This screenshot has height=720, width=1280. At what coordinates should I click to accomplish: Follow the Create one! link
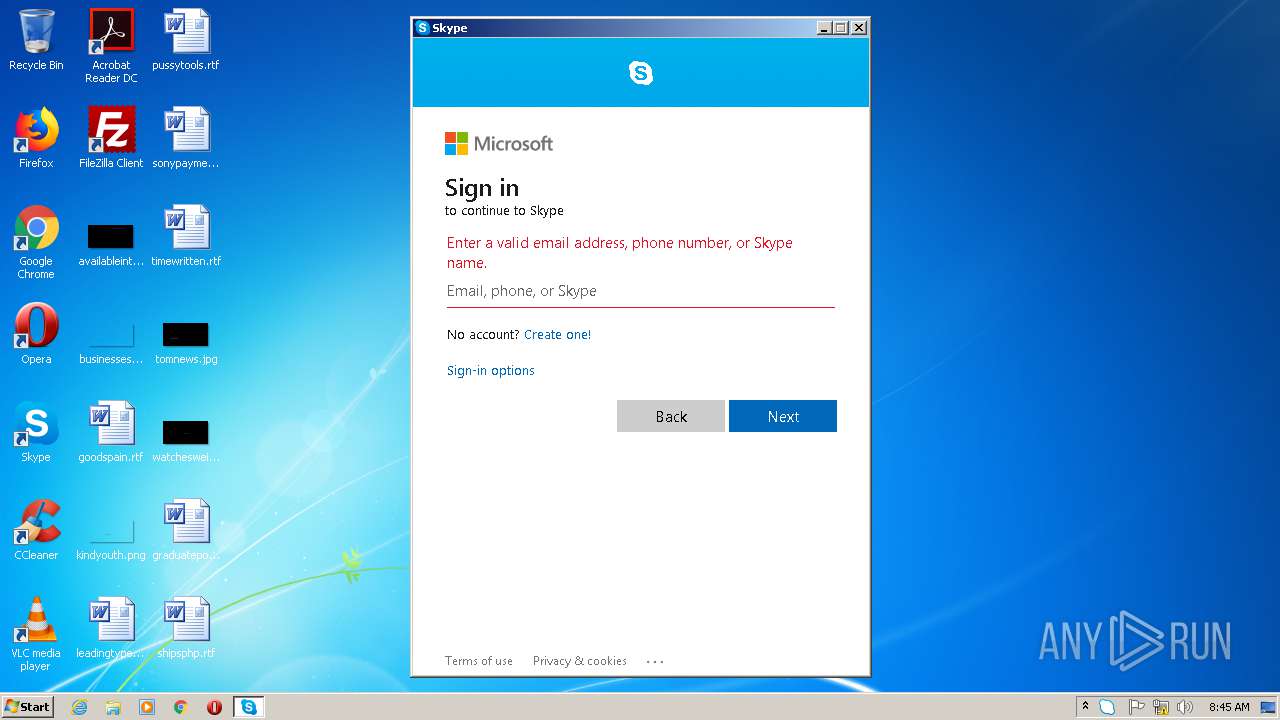click(x=557, y=335)
